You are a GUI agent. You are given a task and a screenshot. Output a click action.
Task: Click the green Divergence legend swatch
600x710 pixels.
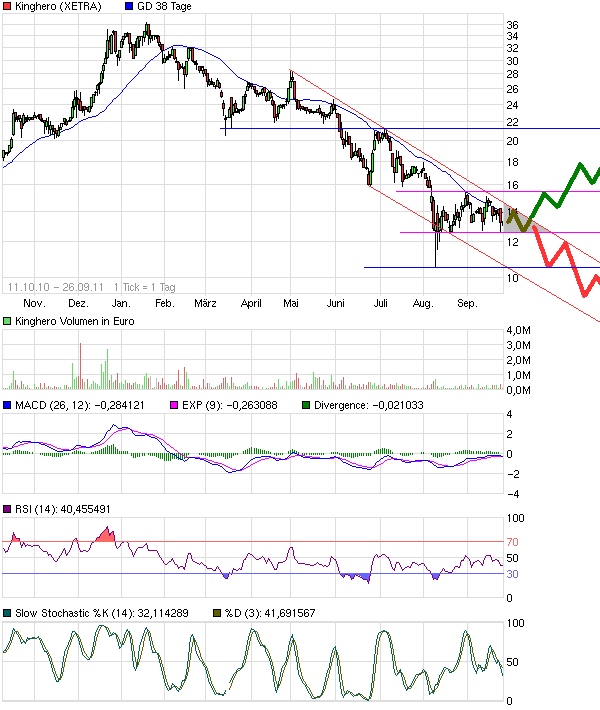[x=306, y=405]
